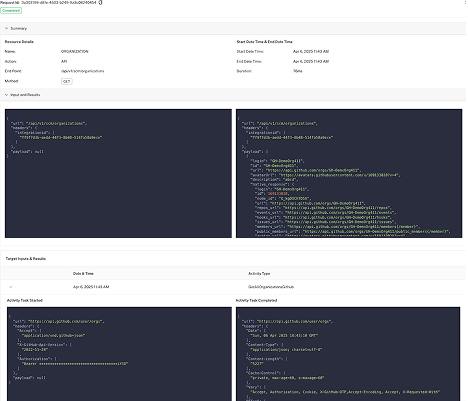The image size is (468, 401).
Task: Click the Start Date Time & End Date Time heading
Action: 264,42
